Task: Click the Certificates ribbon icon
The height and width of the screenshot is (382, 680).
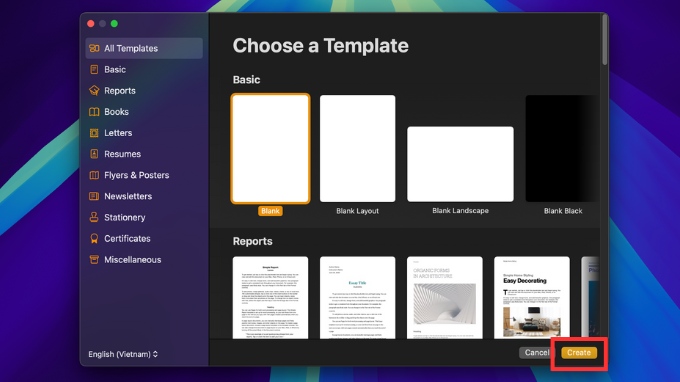Action: 94,238
